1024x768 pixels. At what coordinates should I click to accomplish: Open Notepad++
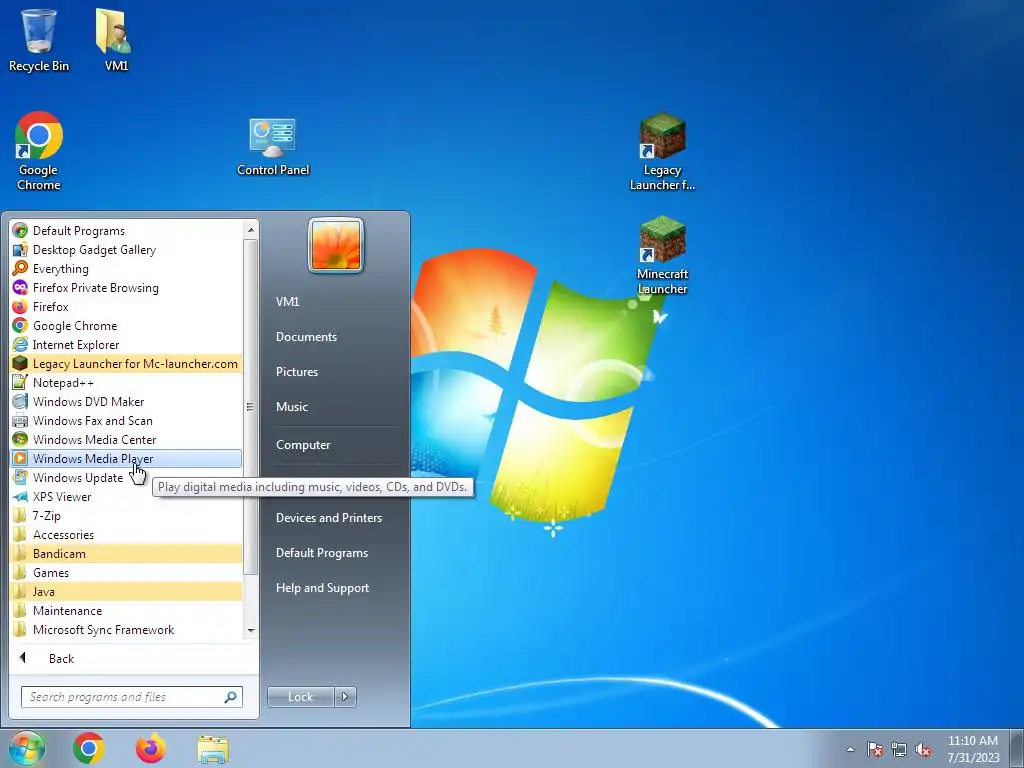point(126,383)
